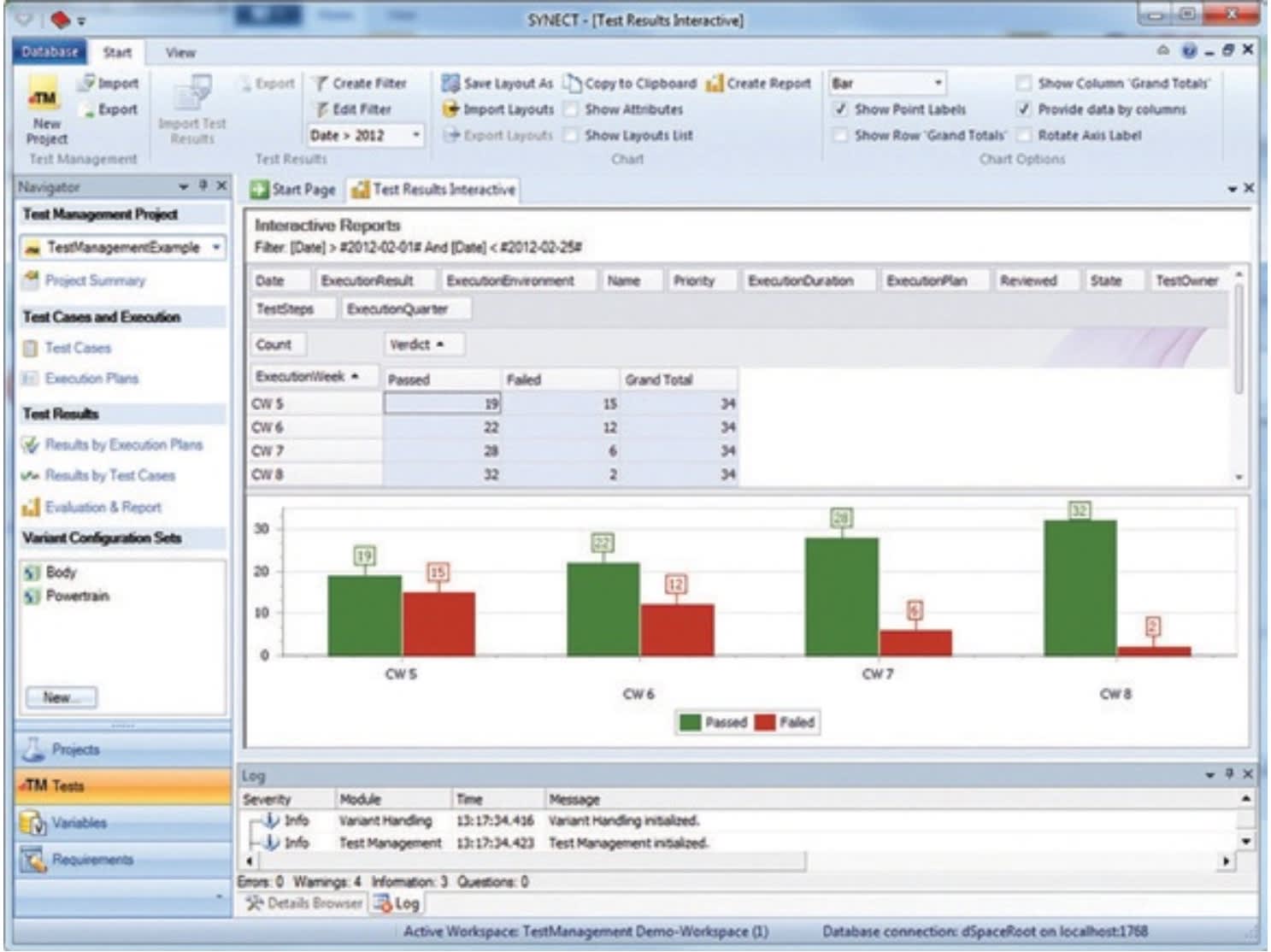Image resolution: width=1271 pixels, height=952 pixels.
Task: Enable the Rotate Axis Label checkbox
Action: (1023, 135)
